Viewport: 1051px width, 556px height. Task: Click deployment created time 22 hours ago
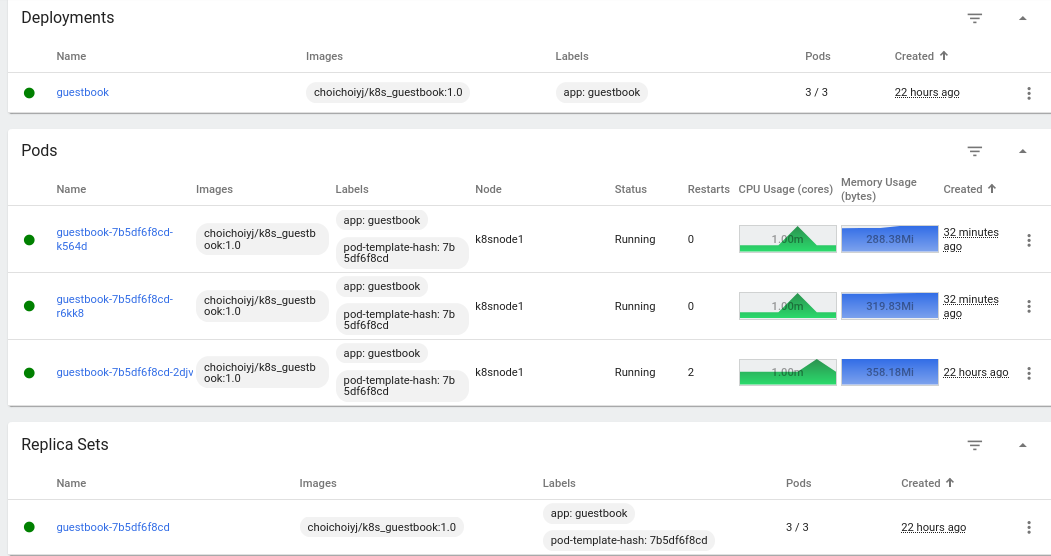927,92
